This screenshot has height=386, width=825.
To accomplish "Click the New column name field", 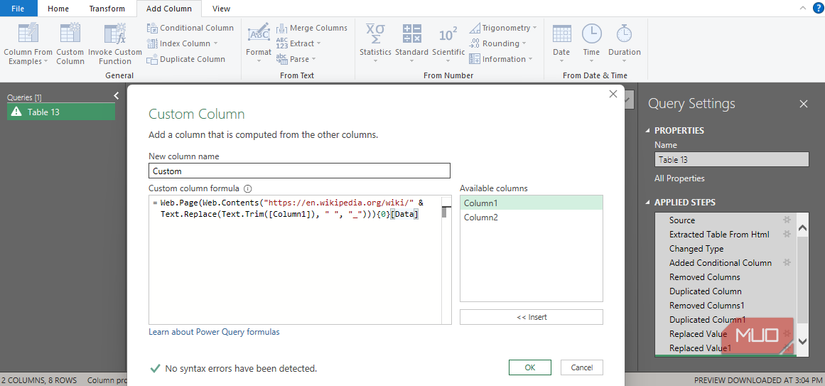I will pyautogui.click(x=299, y=171).
